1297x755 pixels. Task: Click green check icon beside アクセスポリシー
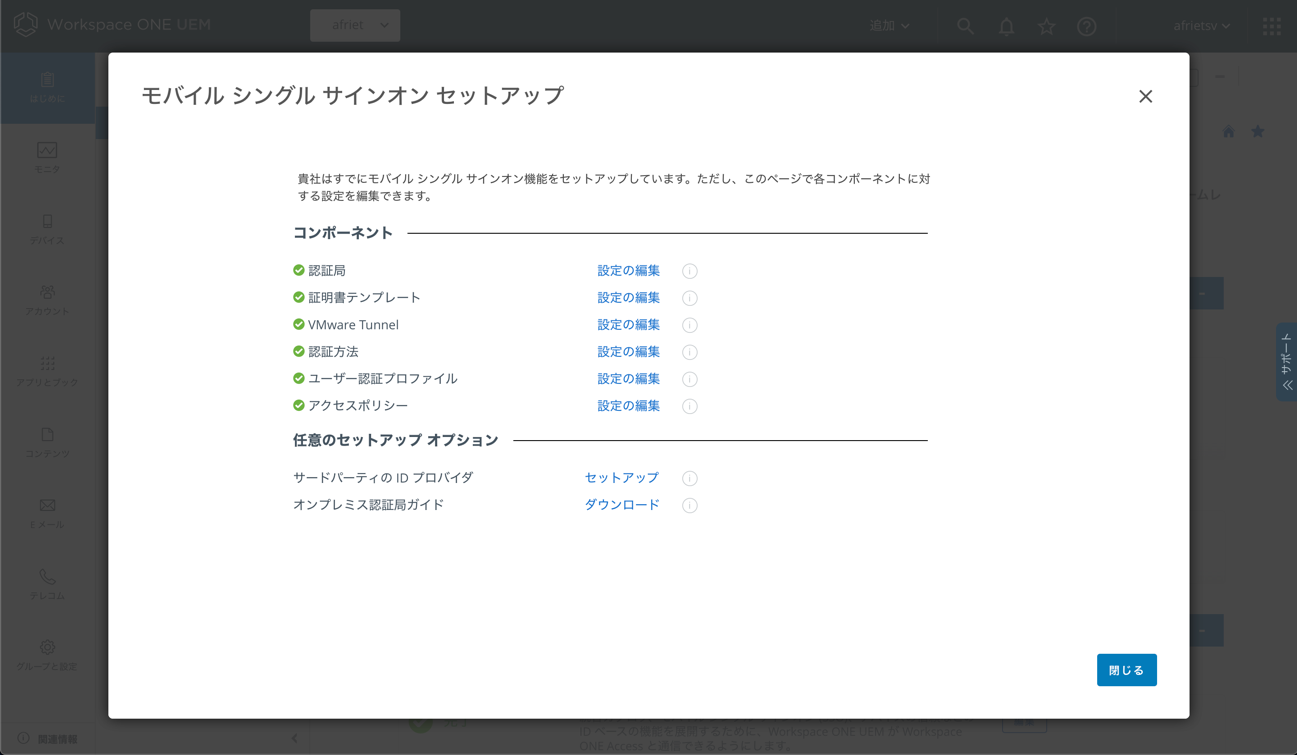298,405
